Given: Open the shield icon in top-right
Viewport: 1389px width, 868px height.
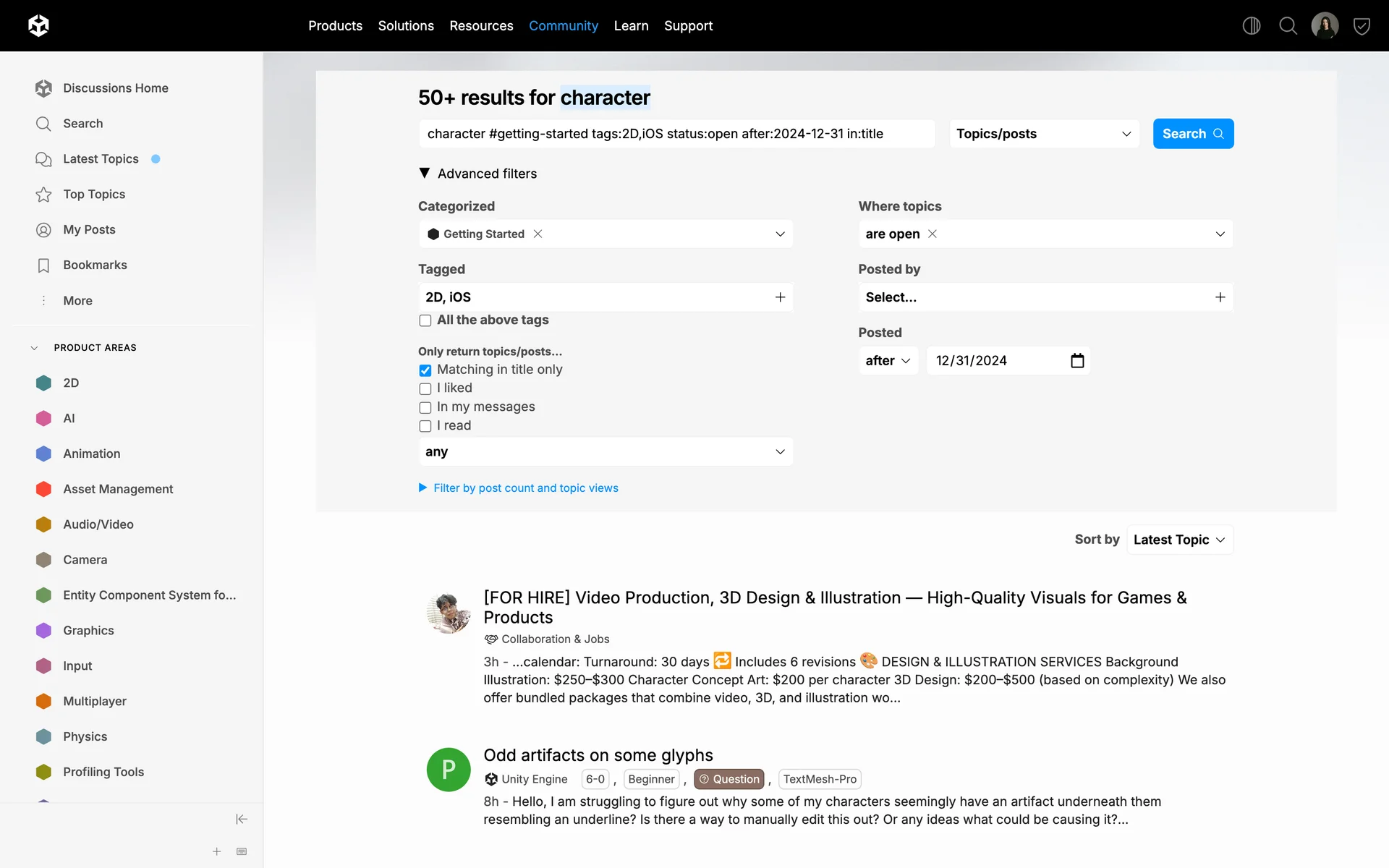Looking at the screenshot, I should [x=1362, y=26].
